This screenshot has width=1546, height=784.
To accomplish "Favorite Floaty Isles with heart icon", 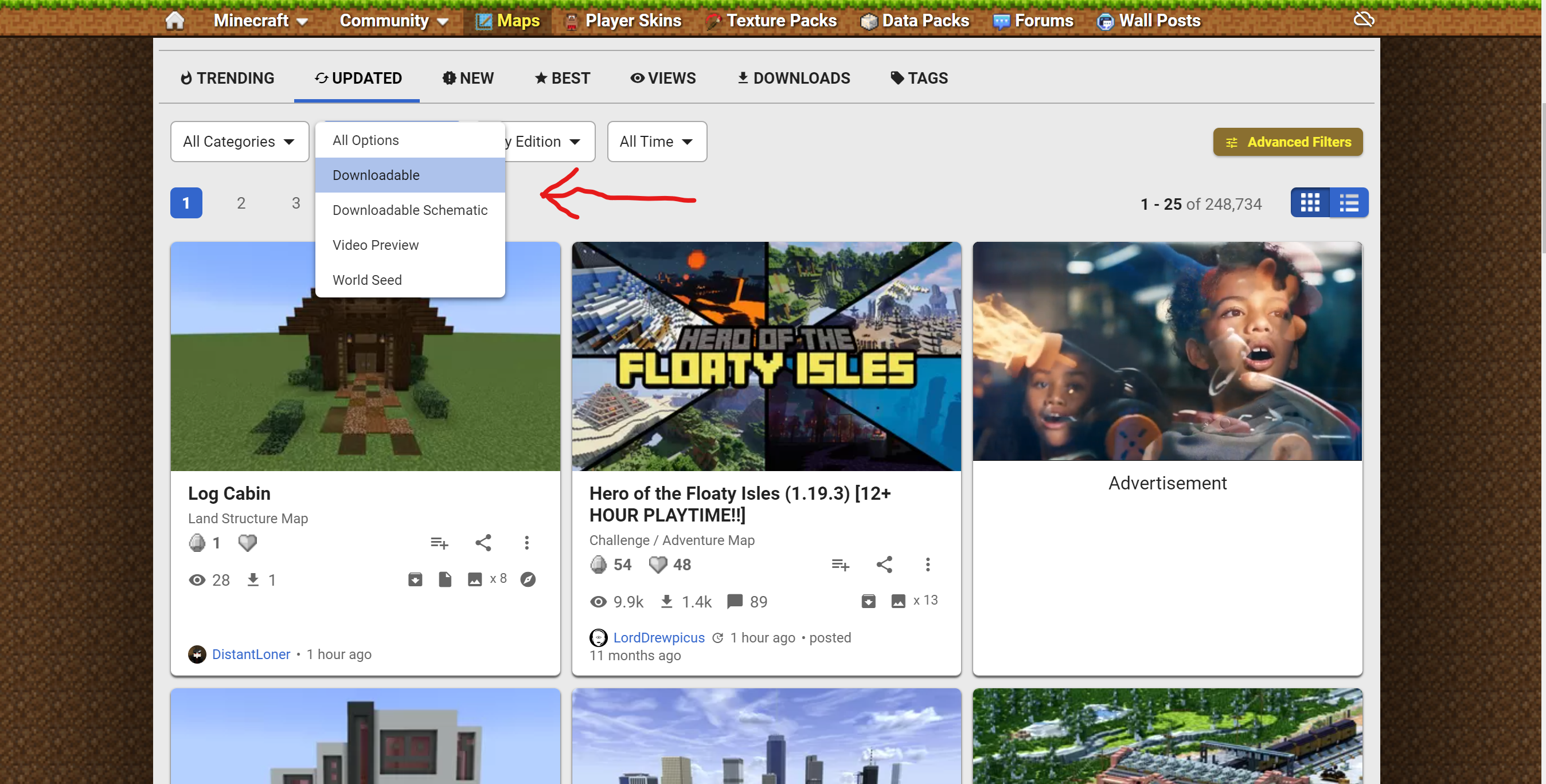I will click(x=658, y=565).
